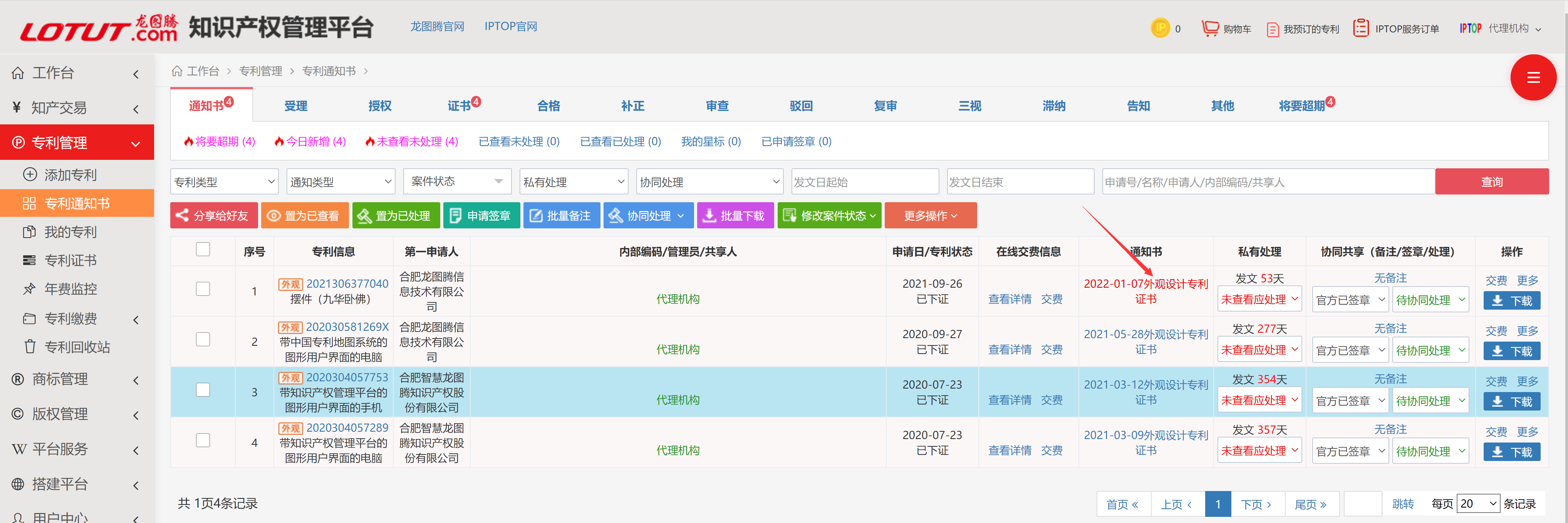
Task: Toggle the select-all header checkbox
Action: [203, 250]
